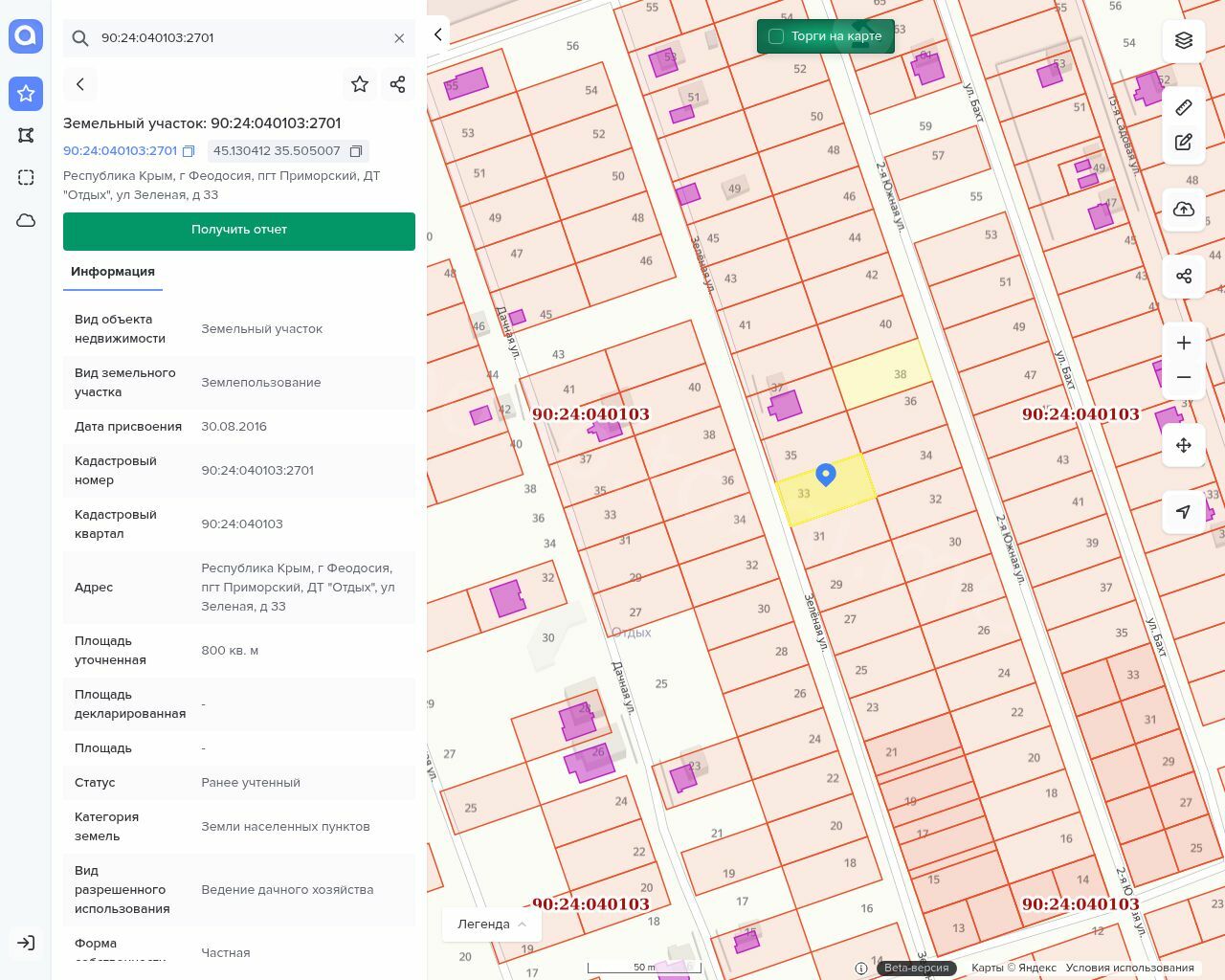Share the parcel via the panel share icon
The width and height of the screenshot is (1225, 980).
click(398, 84)
